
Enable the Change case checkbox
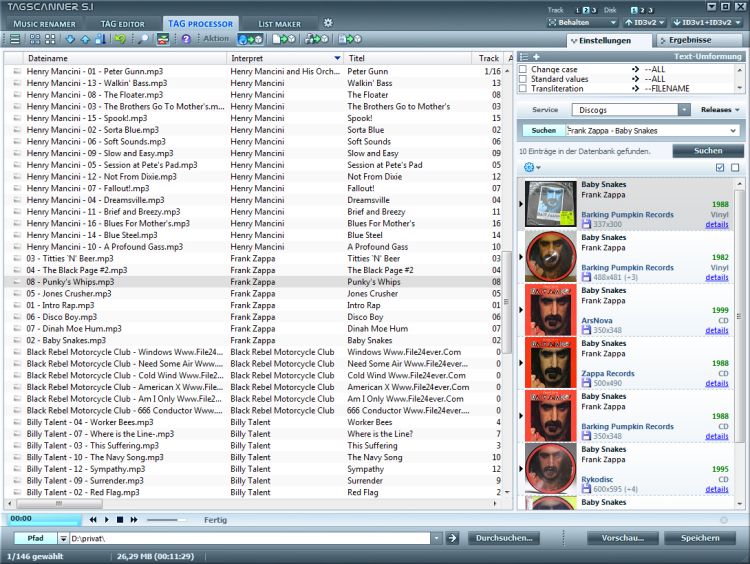pos(523,68)
